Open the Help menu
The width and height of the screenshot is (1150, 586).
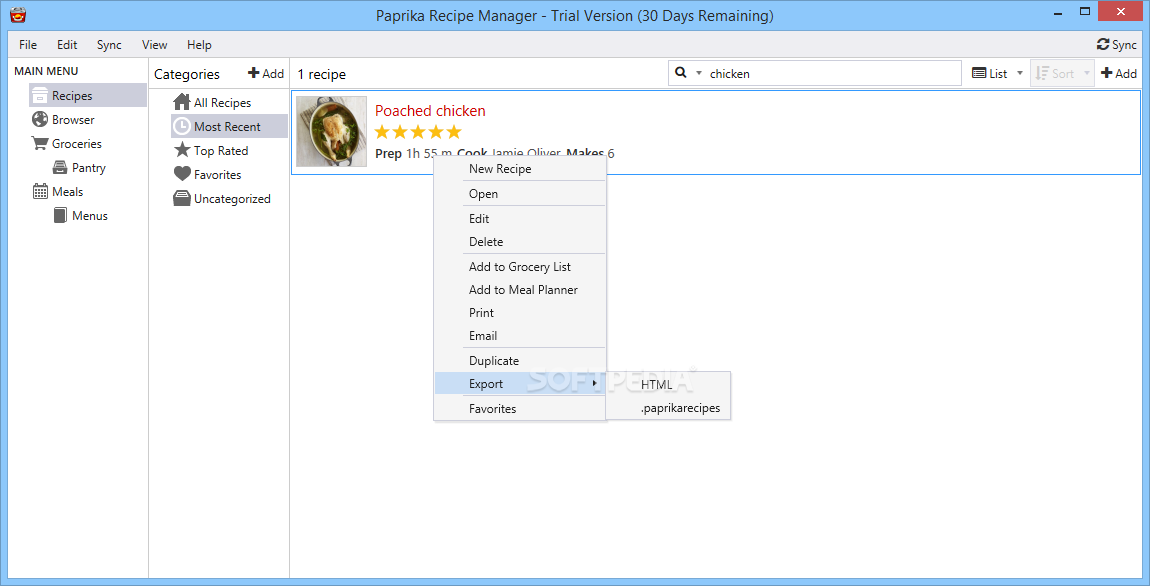point(199,45)
